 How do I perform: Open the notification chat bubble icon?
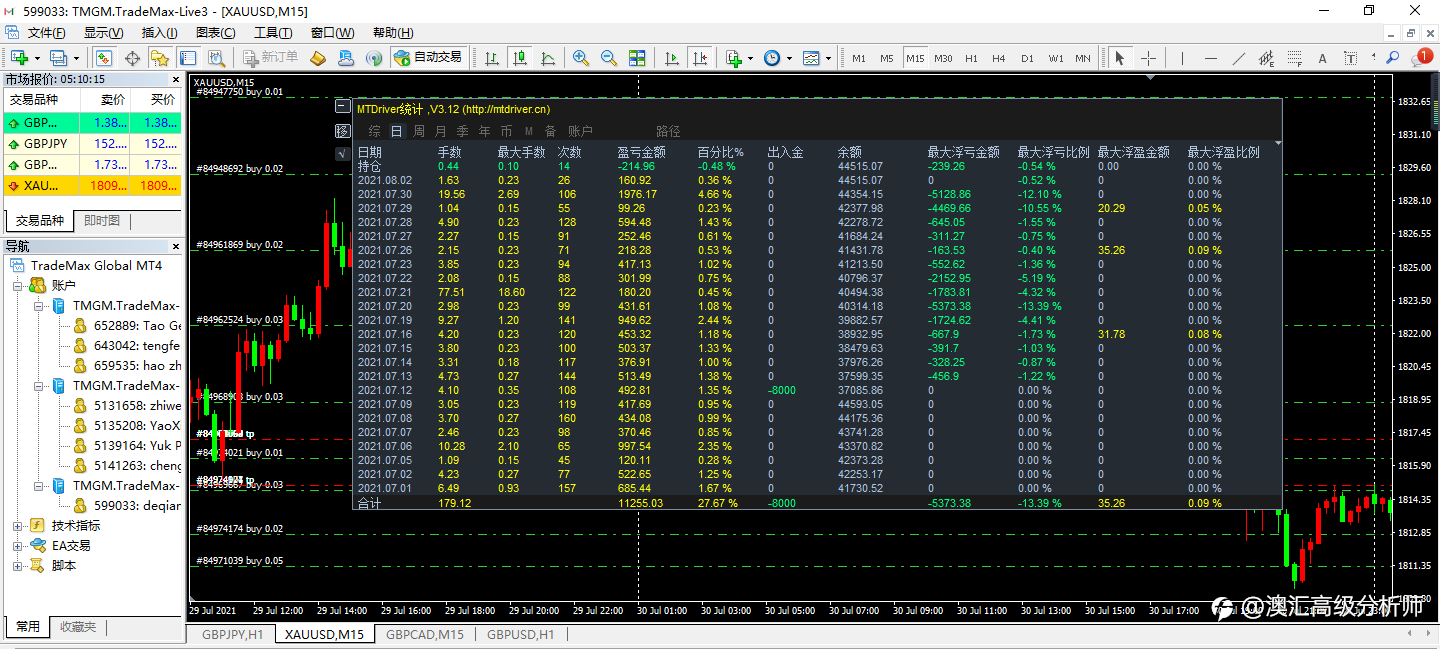[x=1423, y=58]
